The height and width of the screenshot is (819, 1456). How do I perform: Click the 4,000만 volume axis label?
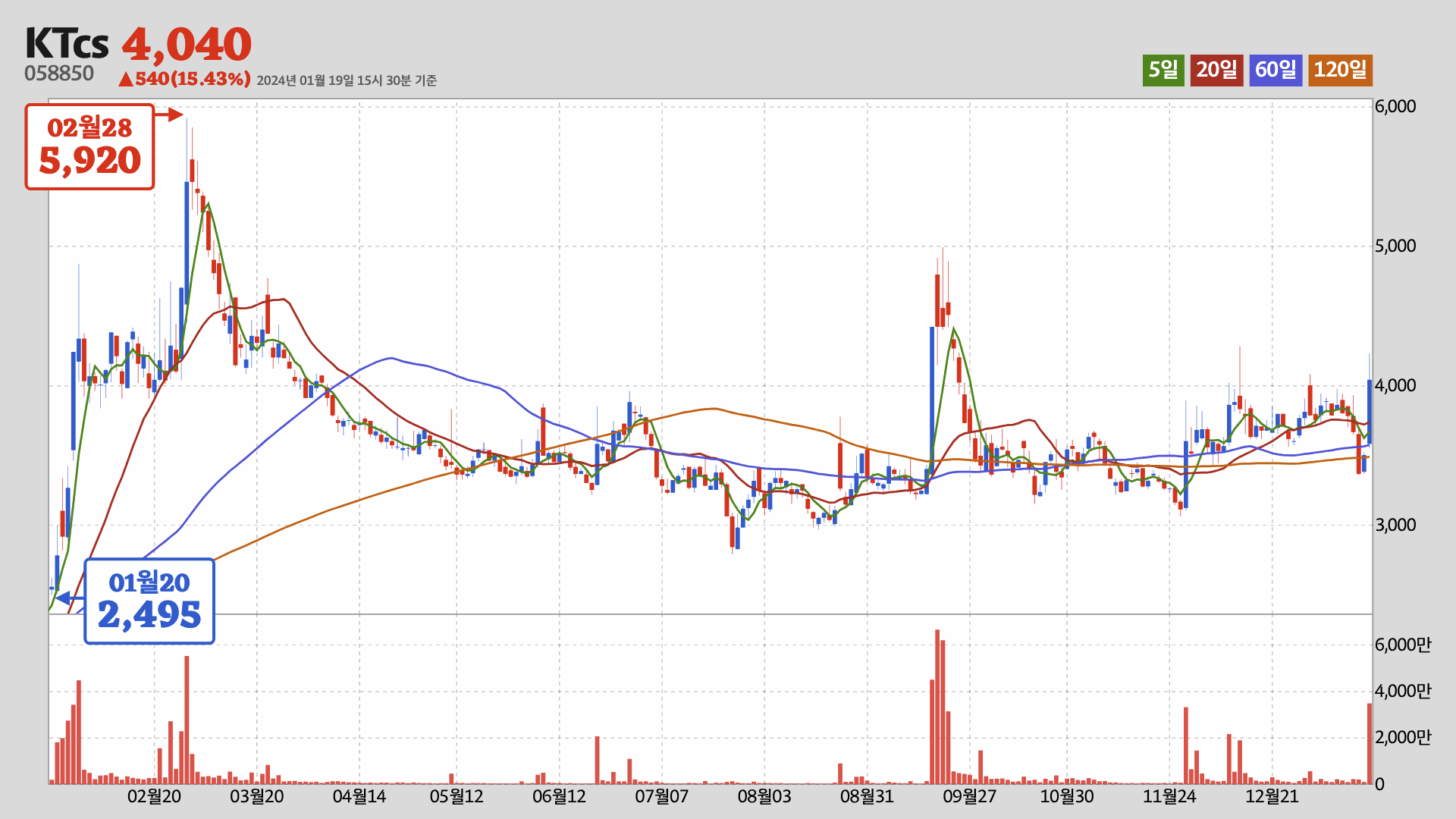point(1403,692)
